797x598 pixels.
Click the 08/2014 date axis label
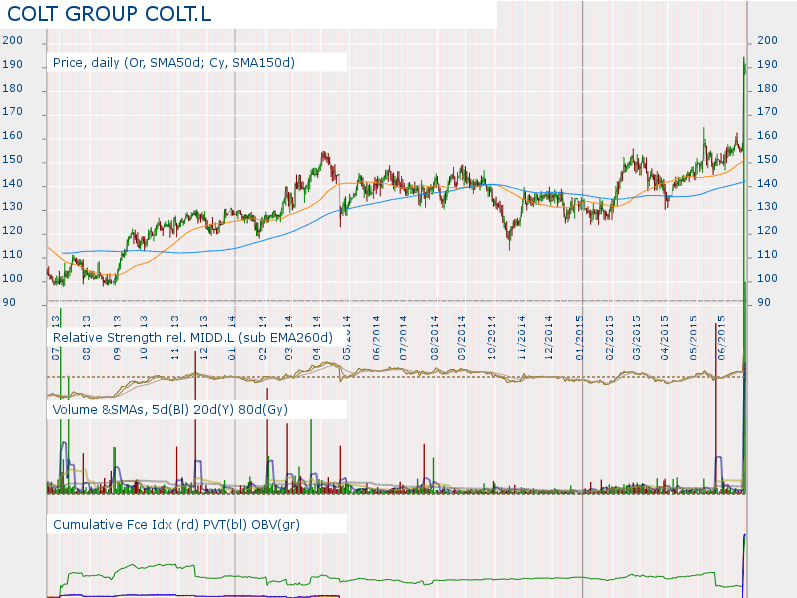point(435,338)
